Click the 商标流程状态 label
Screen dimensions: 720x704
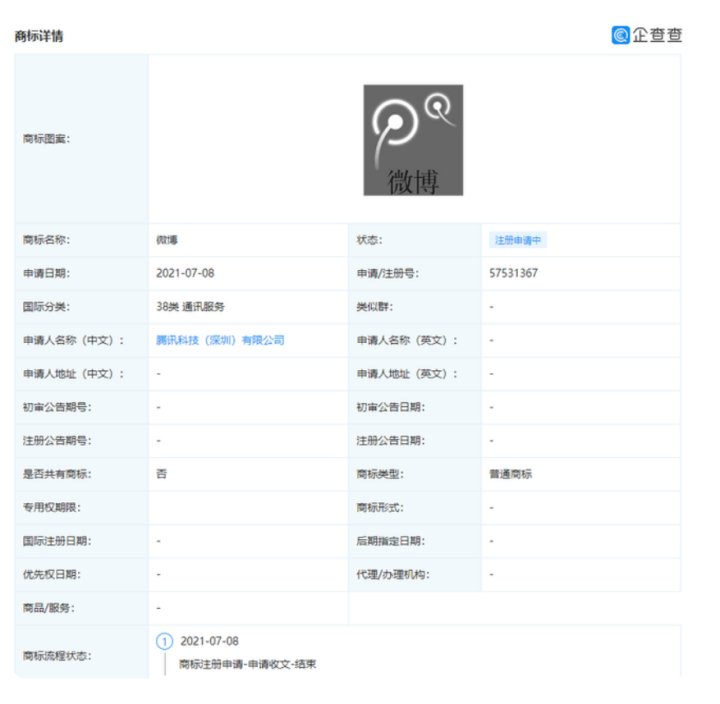click(57, 656)
